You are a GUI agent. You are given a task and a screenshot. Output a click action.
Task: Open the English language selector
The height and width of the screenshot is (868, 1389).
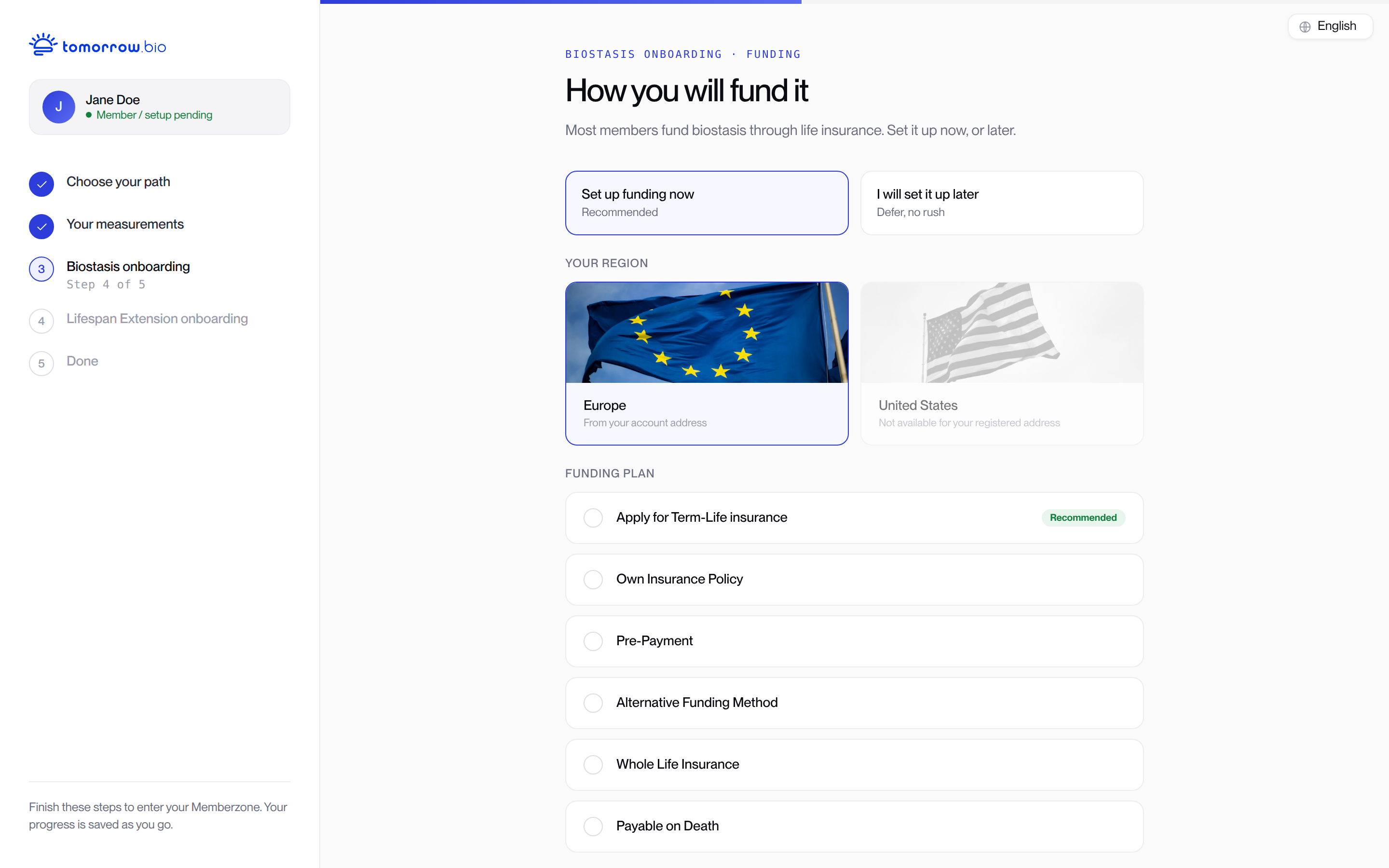[x=1330, y=27]
